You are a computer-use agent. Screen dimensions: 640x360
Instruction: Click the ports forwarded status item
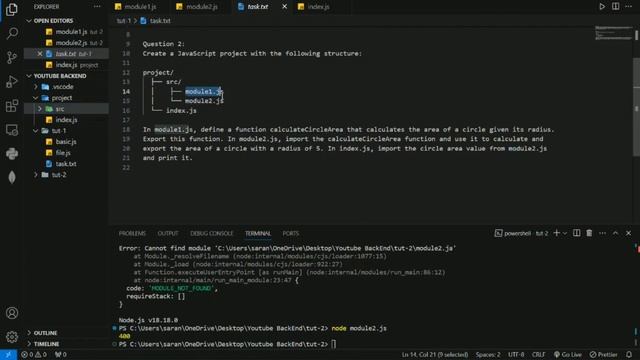[60, 355]
